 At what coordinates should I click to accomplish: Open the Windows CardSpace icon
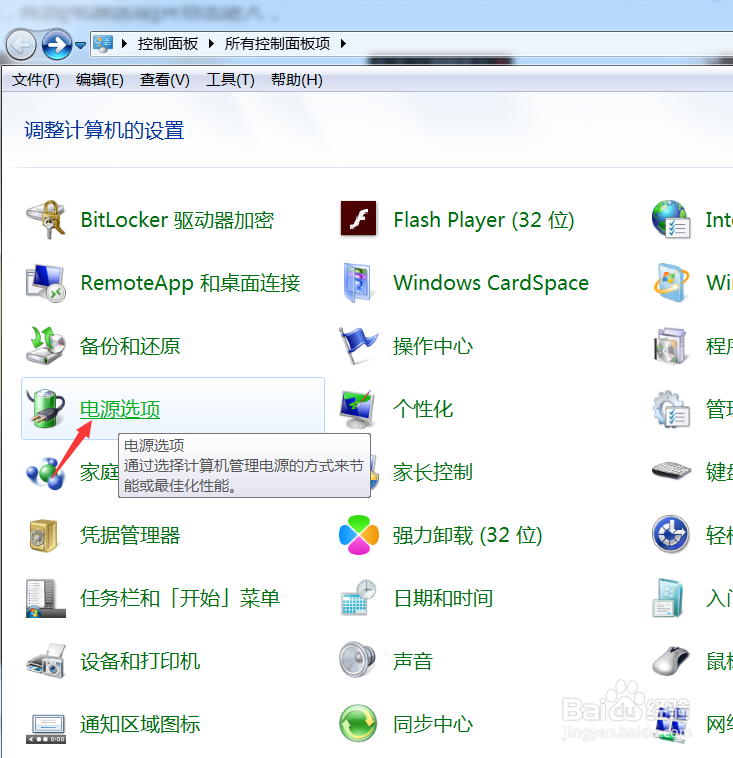click(x=358, y=283)
